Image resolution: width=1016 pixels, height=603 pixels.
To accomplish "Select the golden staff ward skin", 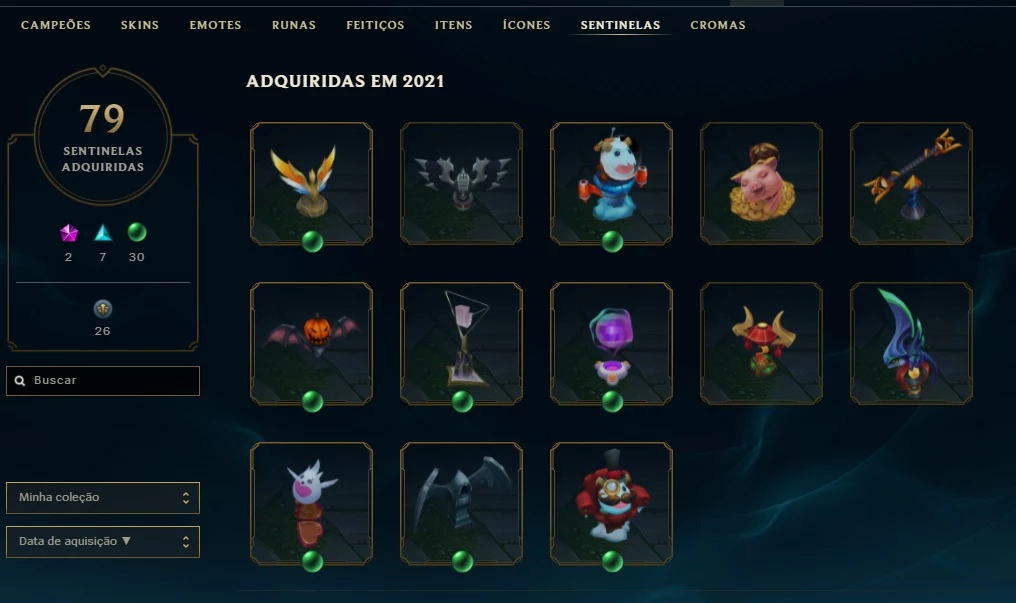I will (x=911, y=183).
